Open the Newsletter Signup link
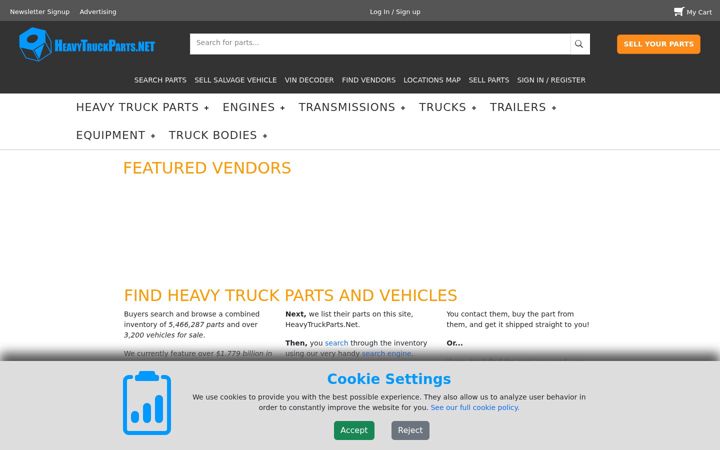The image size is (720, 450). click(39, 12)
